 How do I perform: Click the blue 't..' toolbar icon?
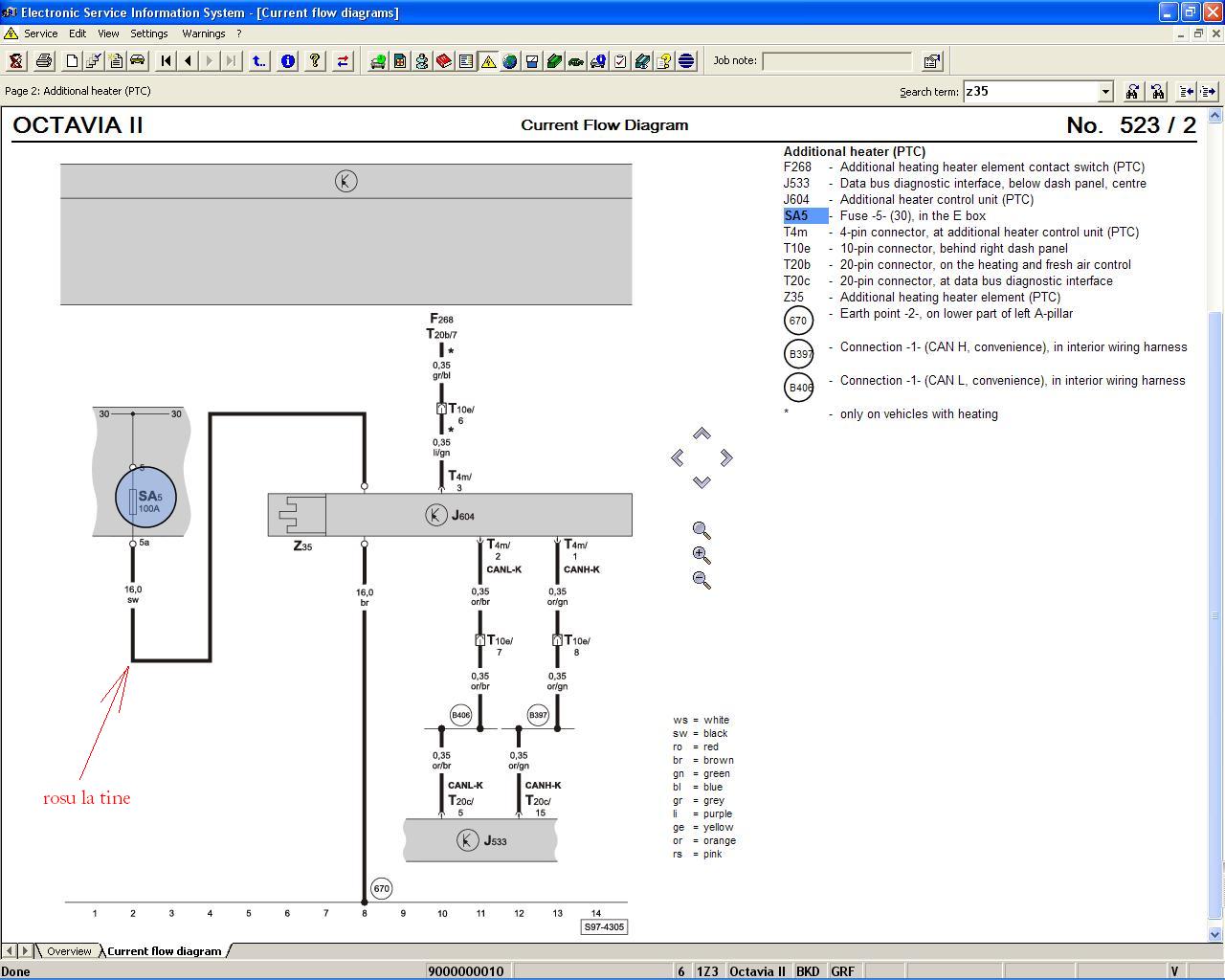[x=259, y=61]
